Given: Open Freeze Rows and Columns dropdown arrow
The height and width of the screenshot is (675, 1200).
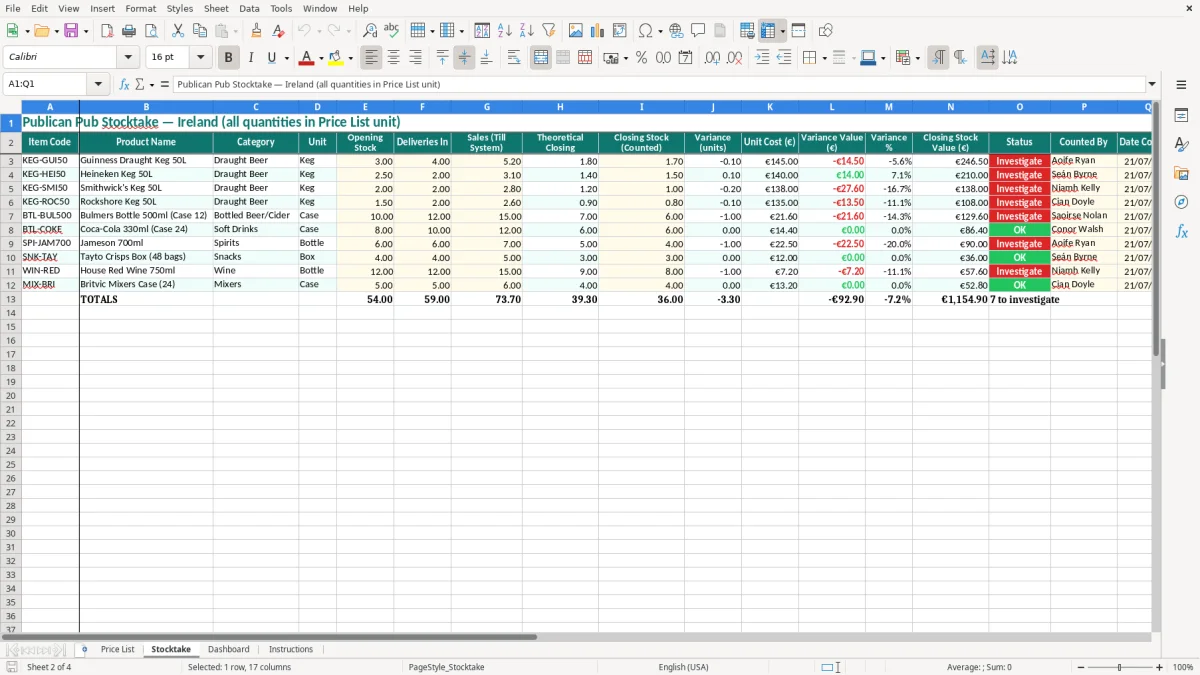Looking at the screenshot, I should point(783,31).
